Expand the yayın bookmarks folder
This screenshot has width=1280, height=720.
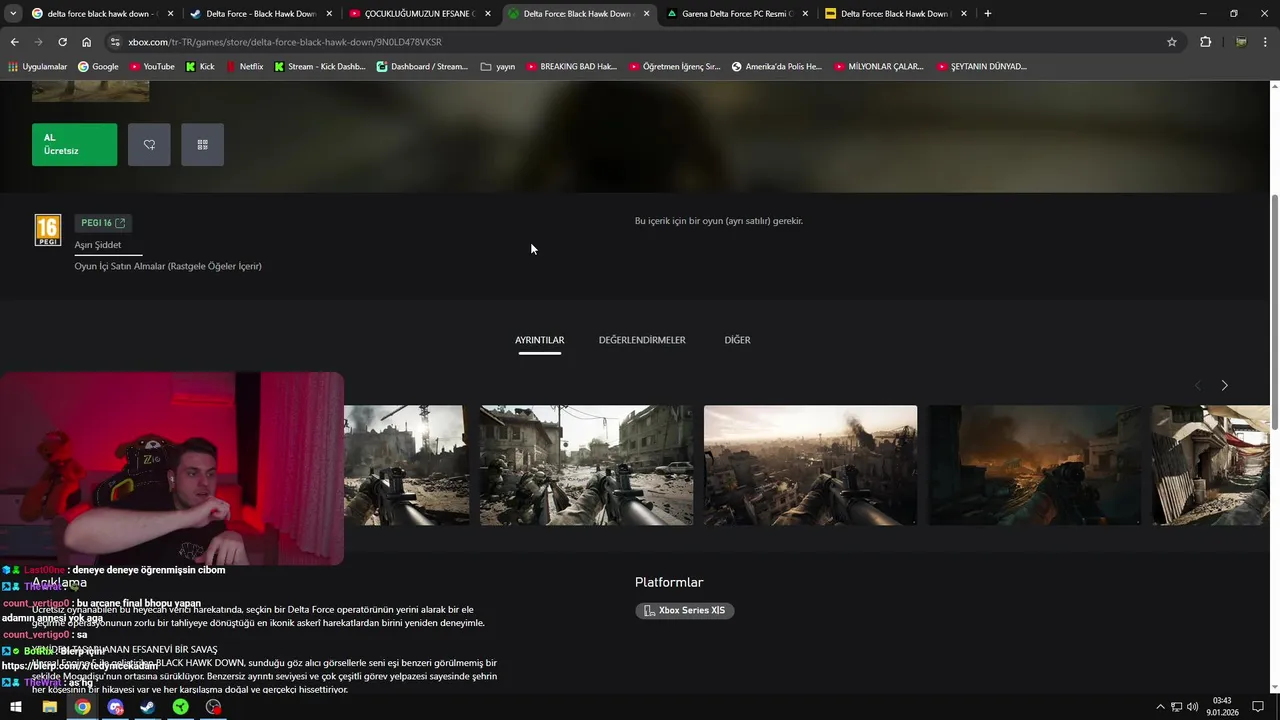pyautogui.click(x=498, y=67)
